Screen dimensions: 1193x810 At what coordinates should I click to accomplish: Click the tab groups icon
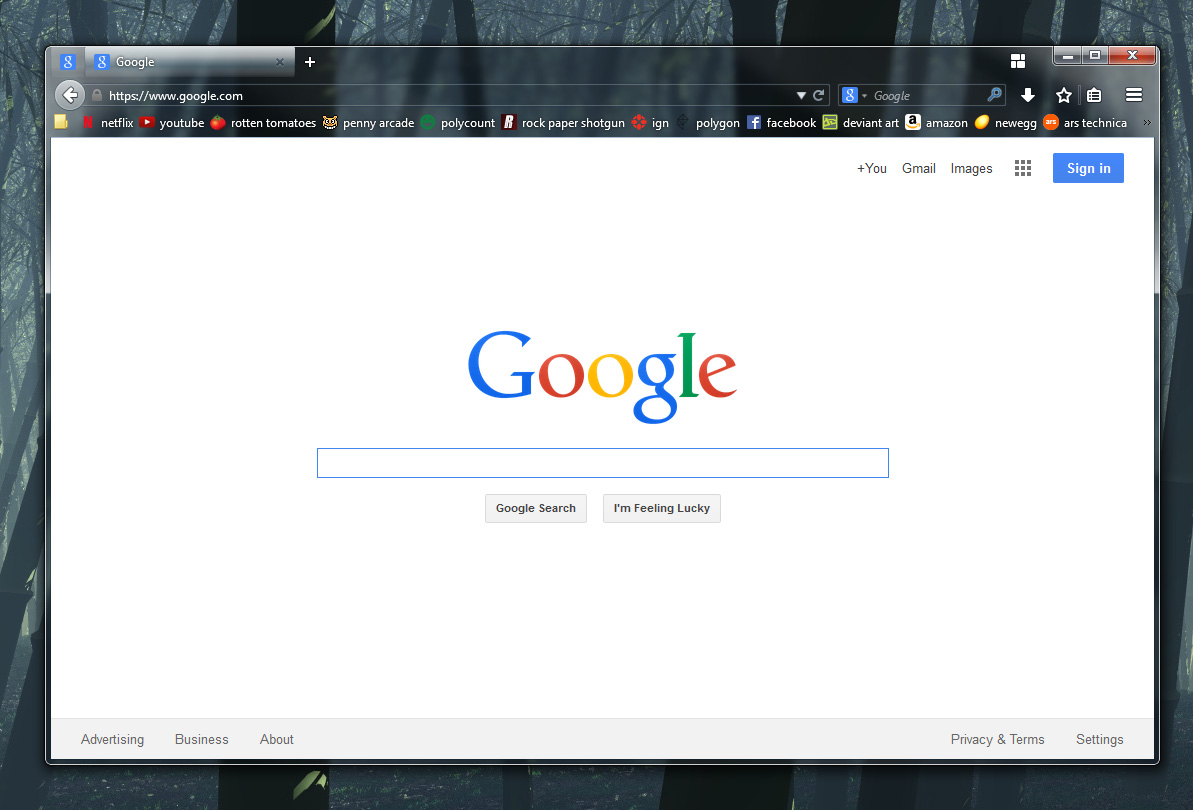[x=1017, y=60]
